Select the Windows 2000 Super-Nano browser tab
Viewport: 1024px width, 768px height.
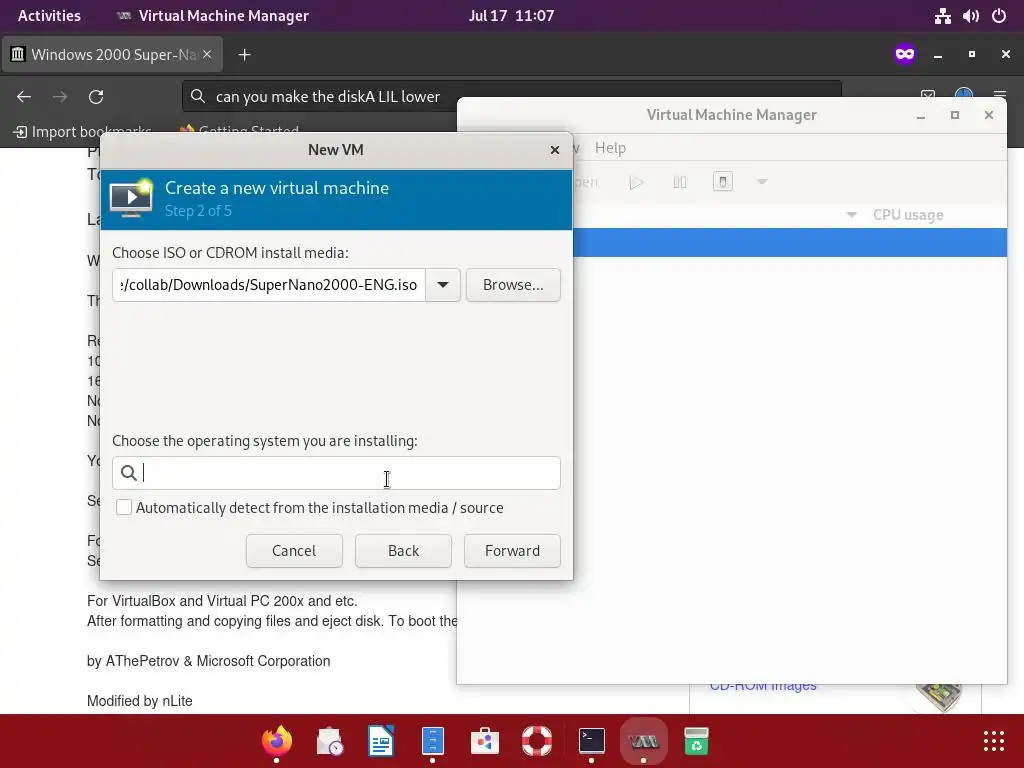(x=112, y=54)
